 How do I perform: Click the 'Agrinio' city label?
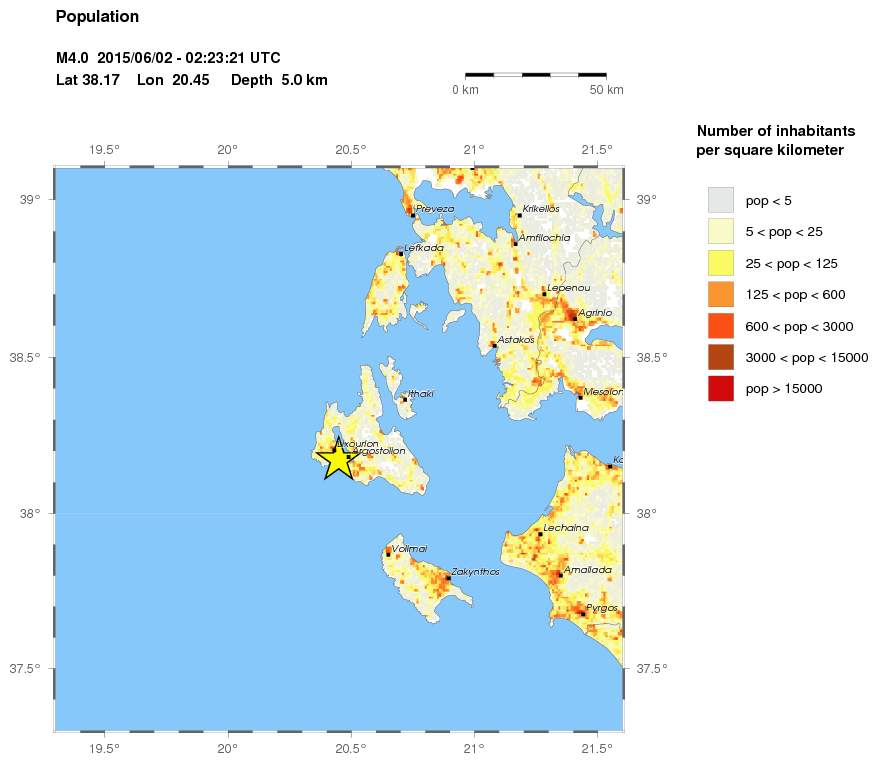click(595, 313)
